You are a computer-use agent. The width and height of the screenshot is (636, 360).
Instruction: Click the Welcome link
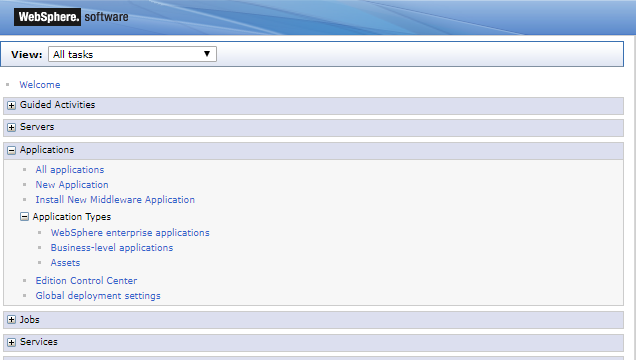pos(40,85)
